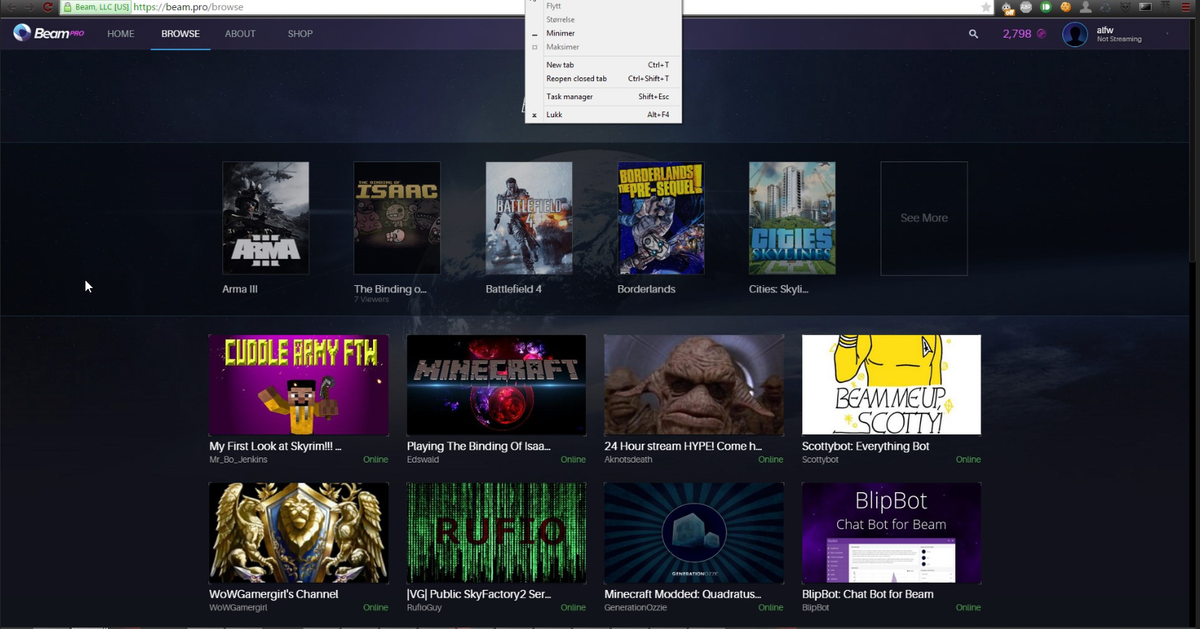
Task: Click 'My First Look at Skyrim!!!' title
Action: pyautogui.click(x=276, y=447)
